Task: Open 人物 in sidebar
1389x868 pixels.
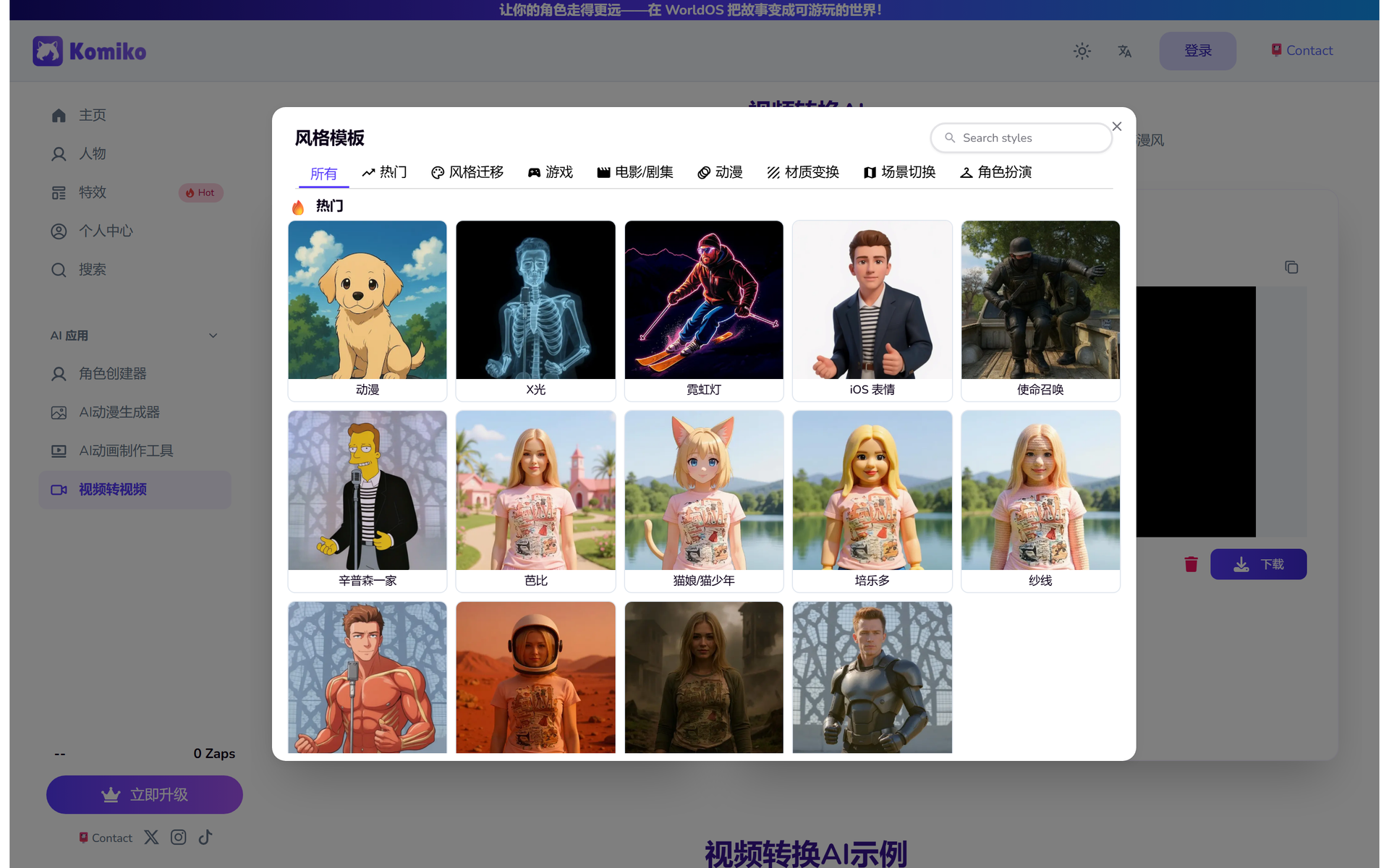Action: [x=135, y=153]
